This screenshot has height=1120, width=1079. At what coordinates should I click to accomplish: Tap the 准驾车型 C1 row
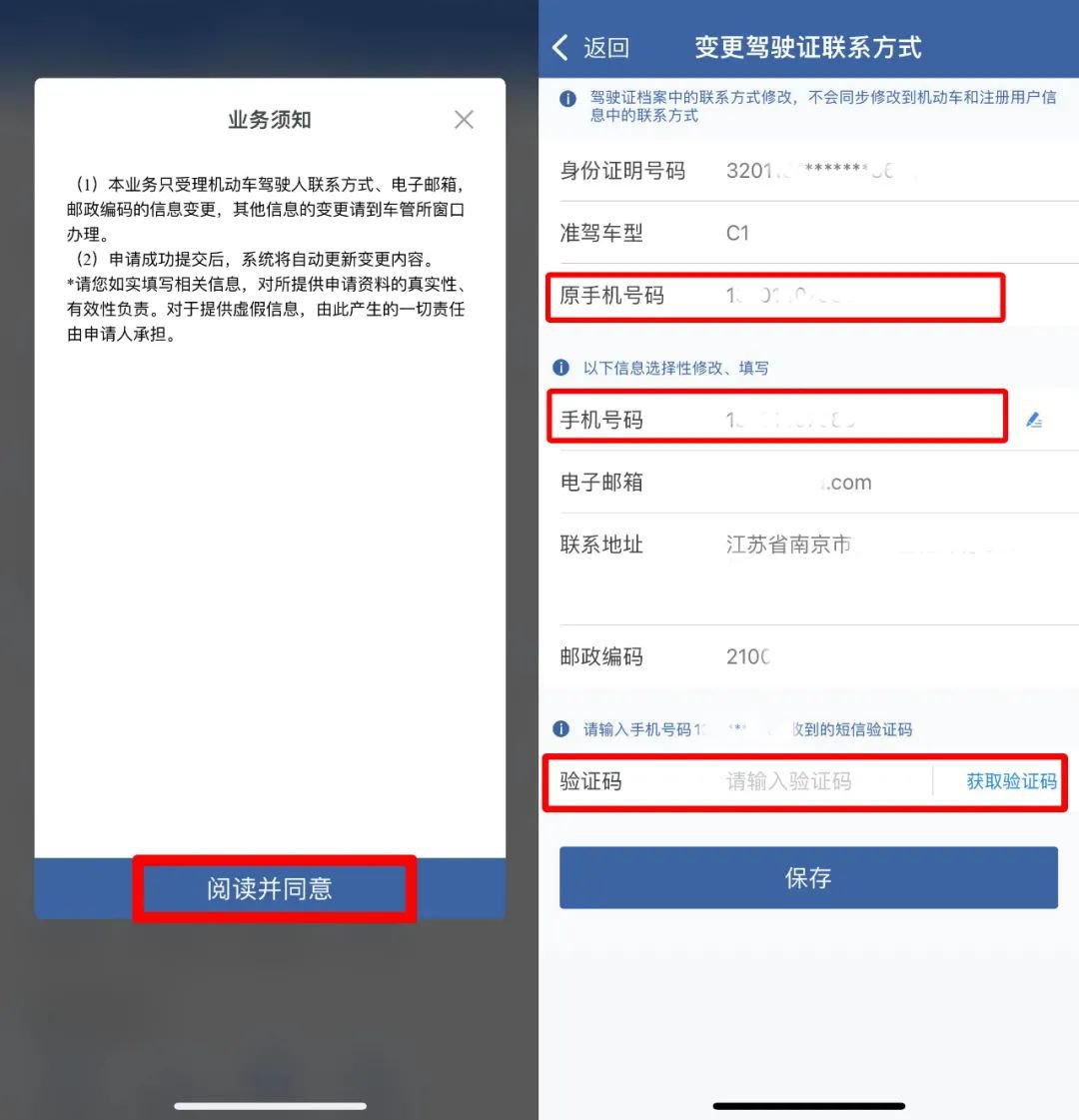click(819, 233)
